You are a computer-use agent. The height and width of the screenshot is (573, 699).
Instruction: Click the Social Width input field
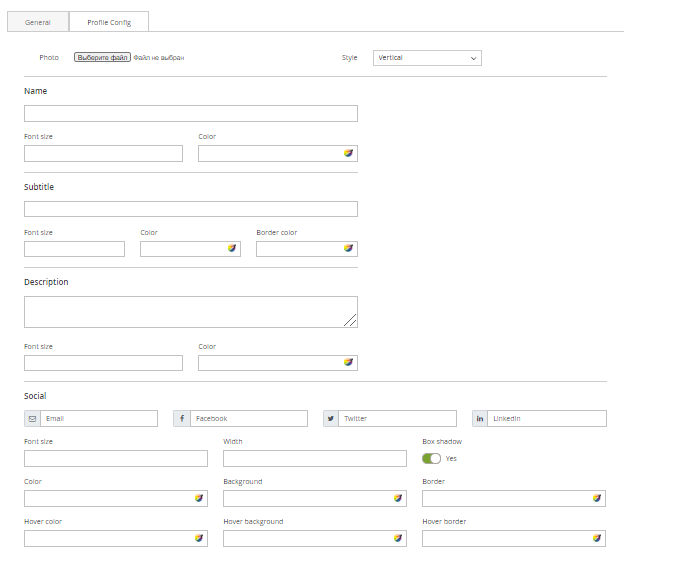314,458
